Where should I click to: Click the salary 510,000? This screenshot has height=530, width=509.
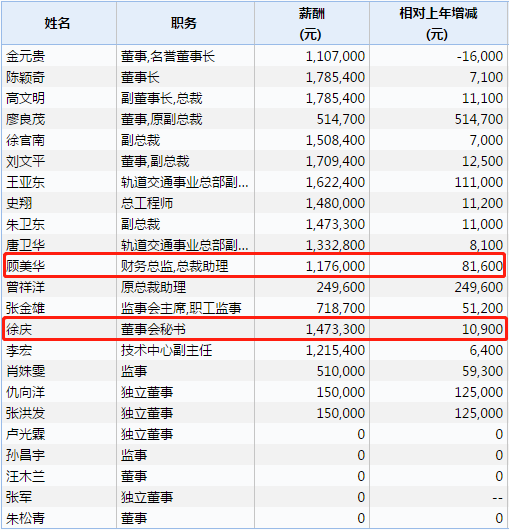pos(341,371)
